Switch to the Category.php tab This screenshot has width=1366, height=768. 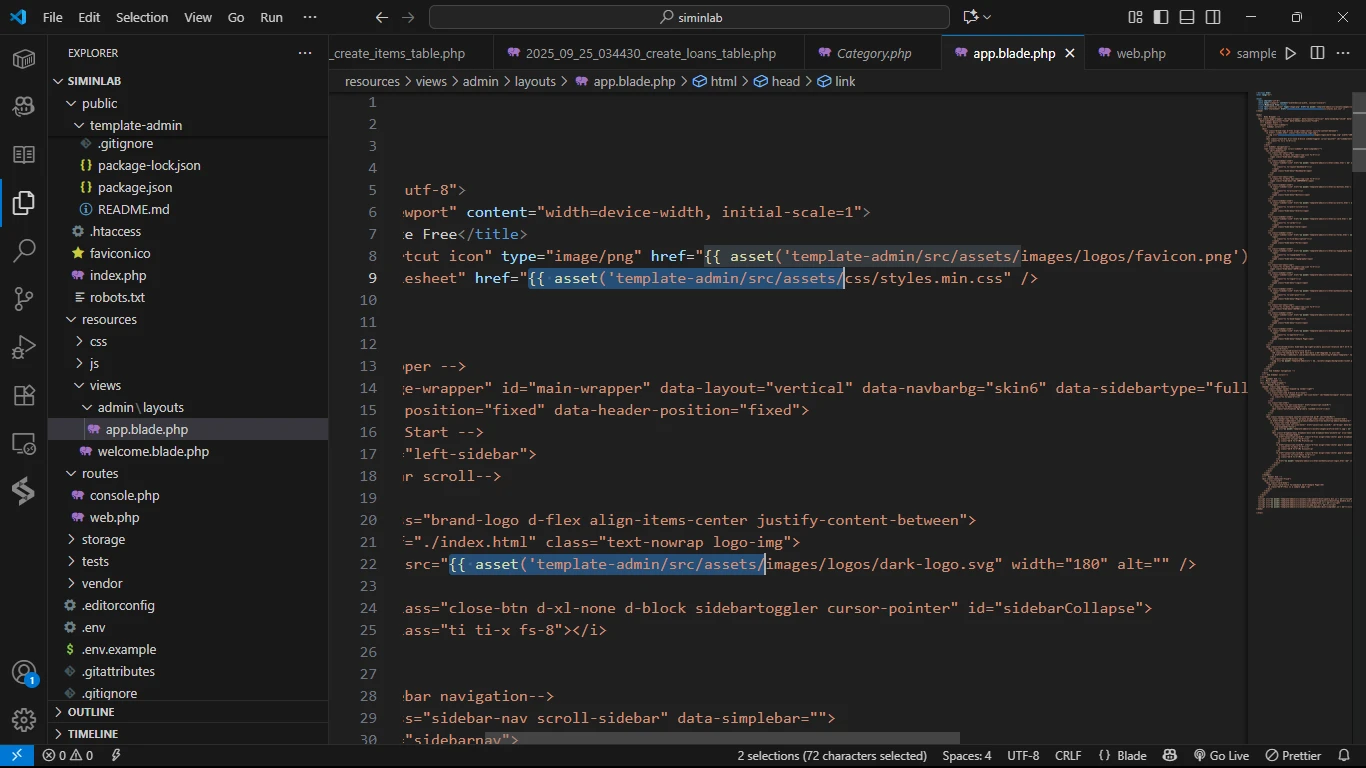point(873,53)
